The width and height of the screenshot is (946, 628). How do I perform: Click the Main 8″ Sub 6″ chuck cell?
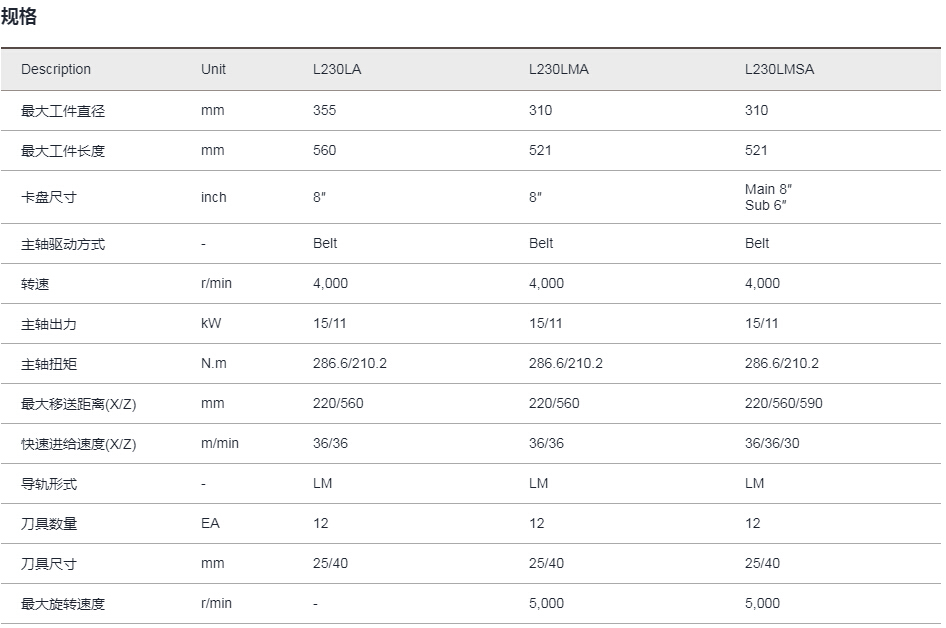pos(768,197)
